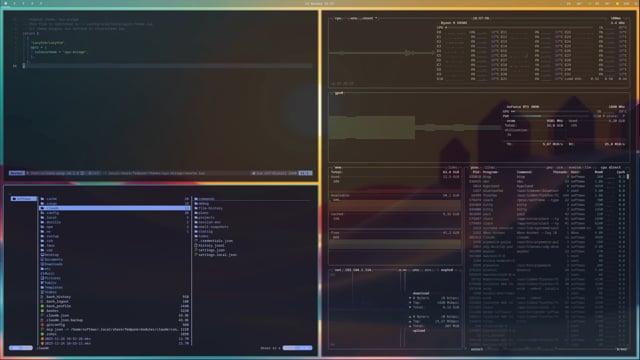Open the shell-snapshots folder in preview pane
The width and height of the screenshot is (640, 360).
tap(213, 227)
